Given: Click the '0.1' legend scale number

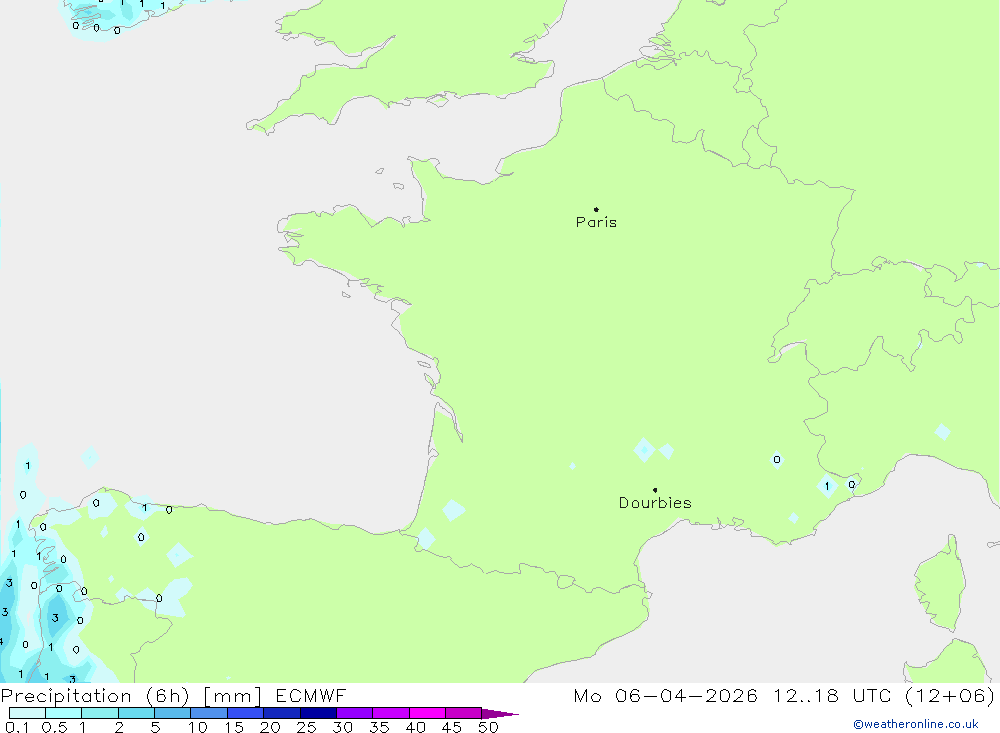Looking at the screenshot, I should point(17,727).
